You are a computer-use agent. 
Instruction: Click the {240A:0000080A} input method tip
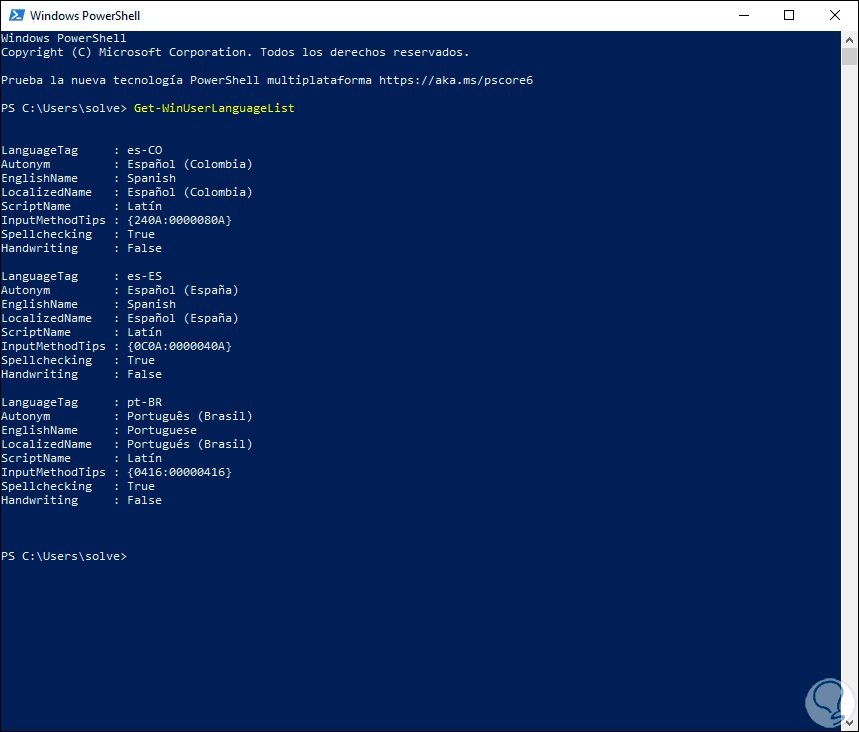point(179,220)
